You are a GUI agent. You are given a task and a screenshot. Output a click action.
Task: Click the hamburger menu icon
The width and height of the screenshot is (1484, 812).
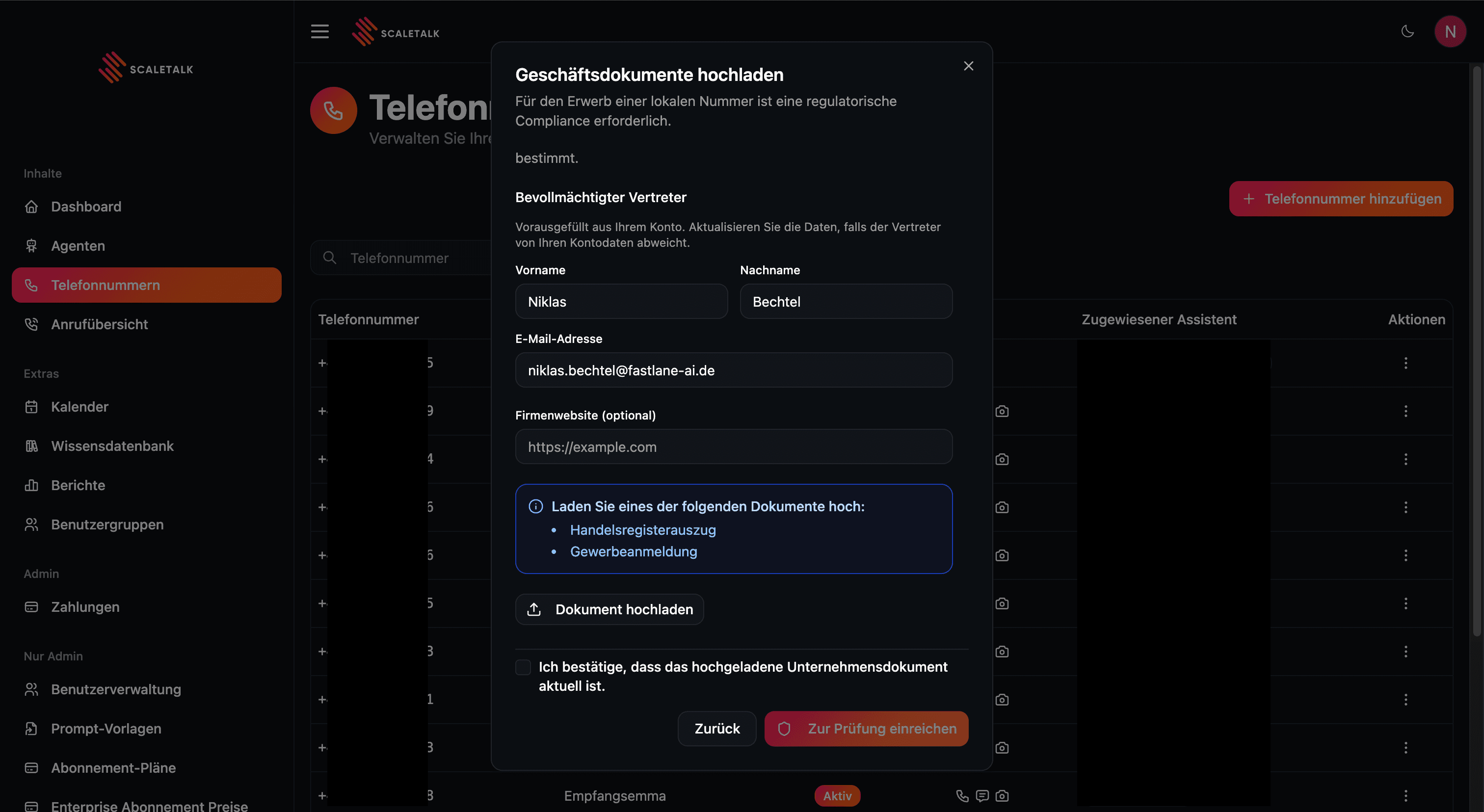320,32
